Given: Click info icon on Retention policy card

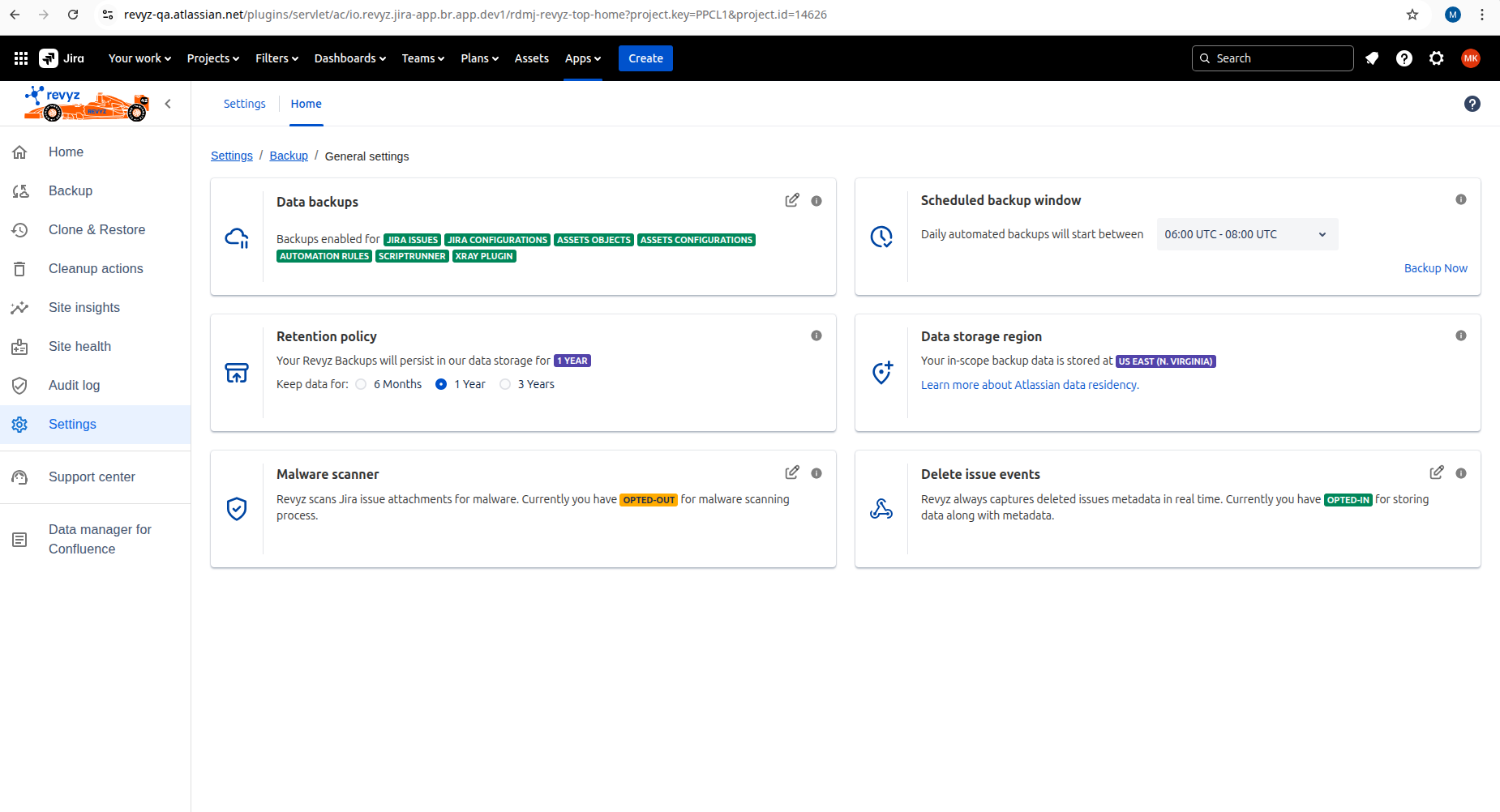Looking at the screenshot, I should click(816, 335).
